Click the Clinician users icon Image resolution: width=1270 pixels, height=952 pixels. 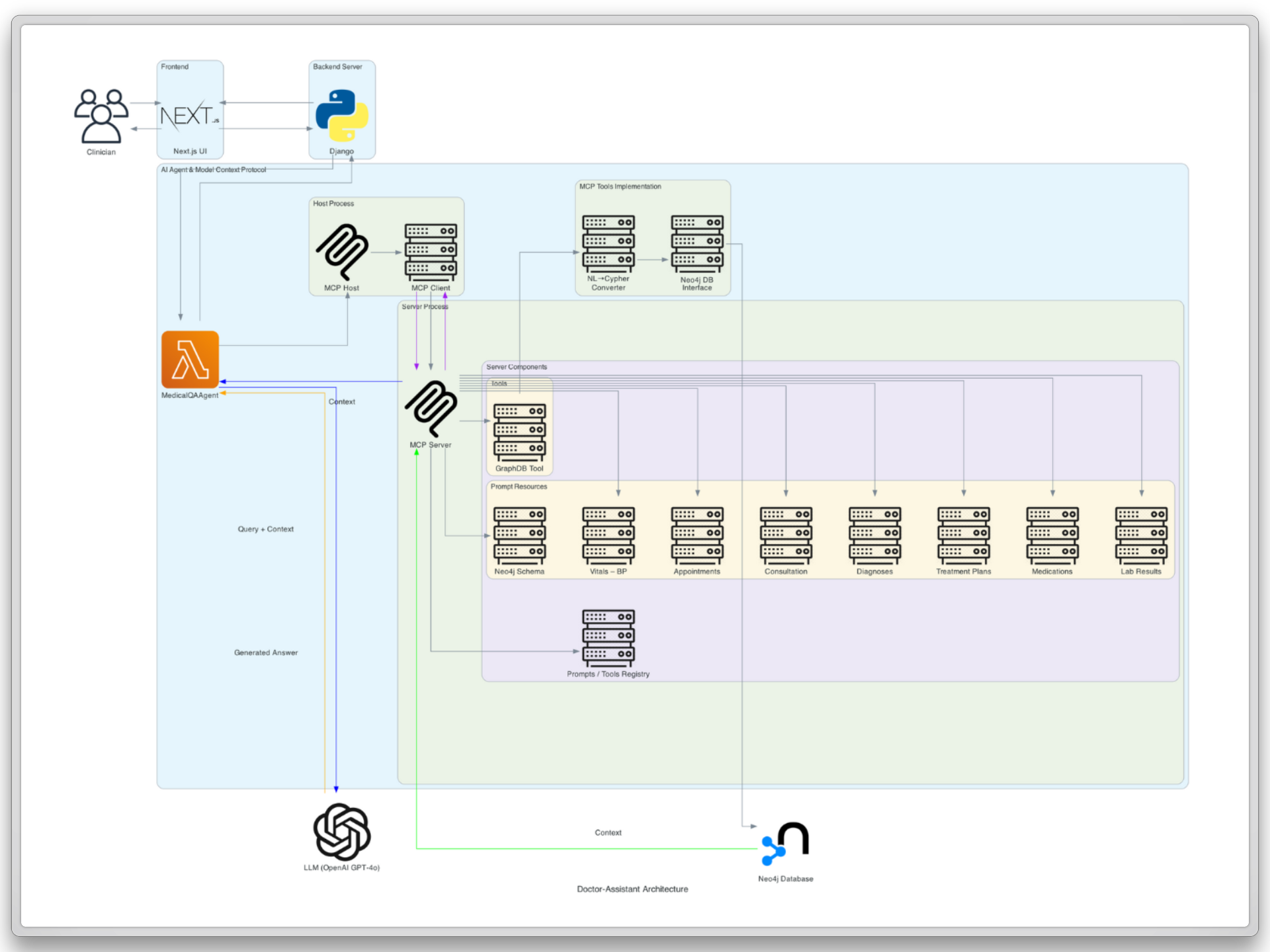point(101,116)
